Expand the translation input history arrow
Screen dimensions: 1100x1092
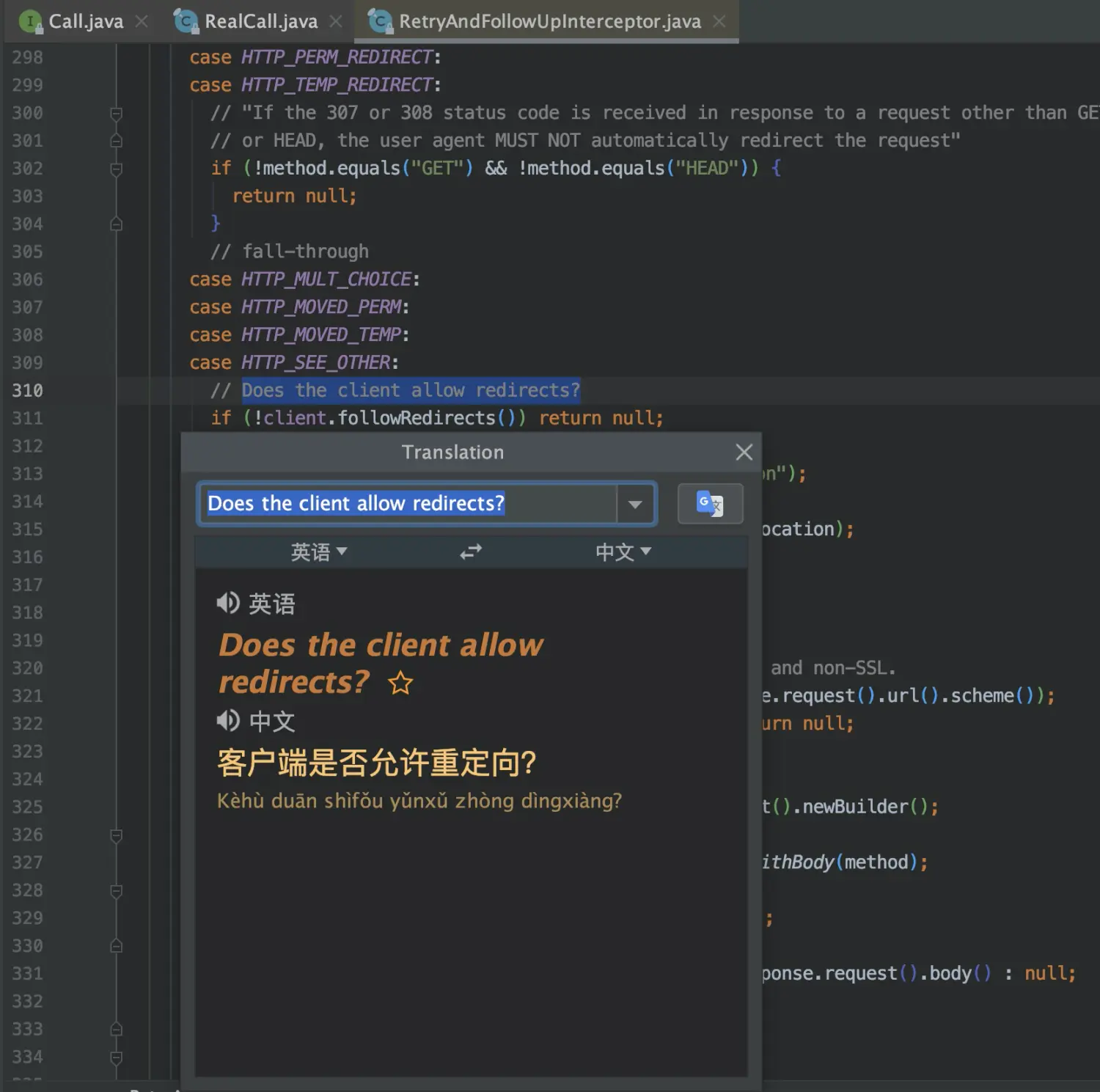point(634,504)
